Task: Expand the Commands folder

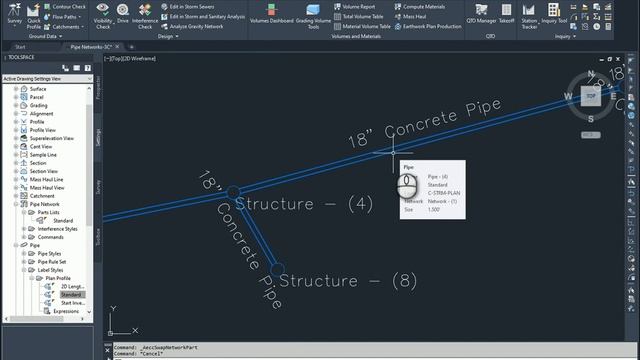Action: pos(24,237)
